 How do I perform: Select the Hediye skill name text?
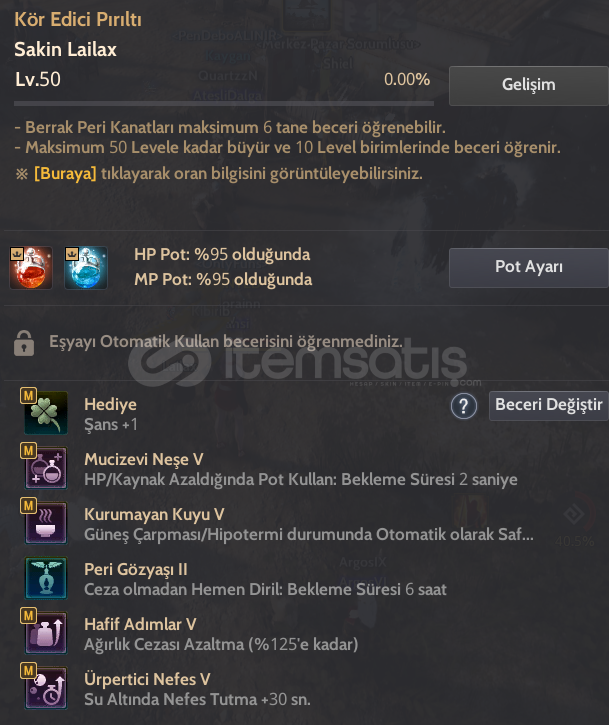111,404
